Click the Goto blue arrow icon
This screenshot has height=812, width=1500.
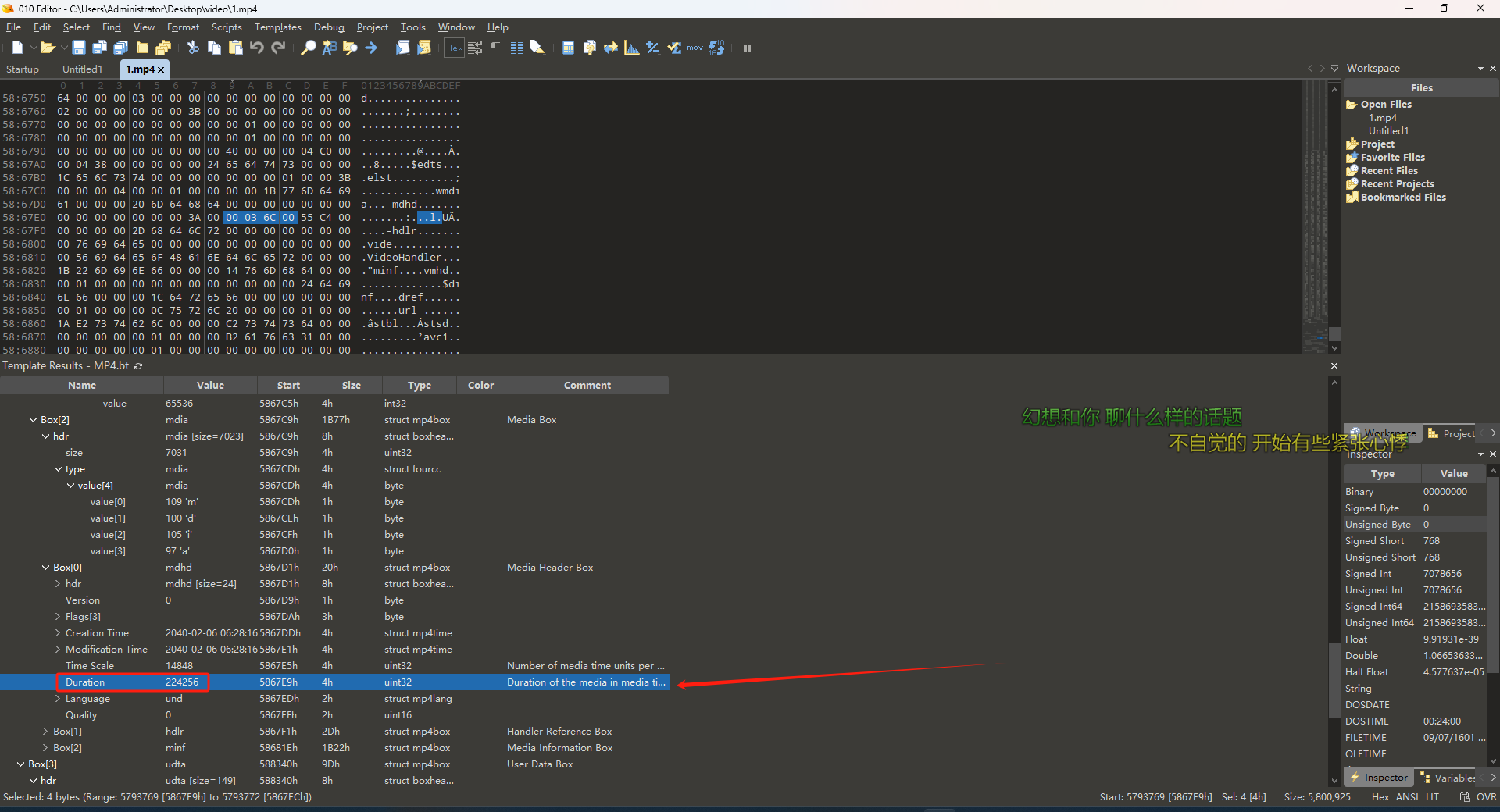coord(371,48)
